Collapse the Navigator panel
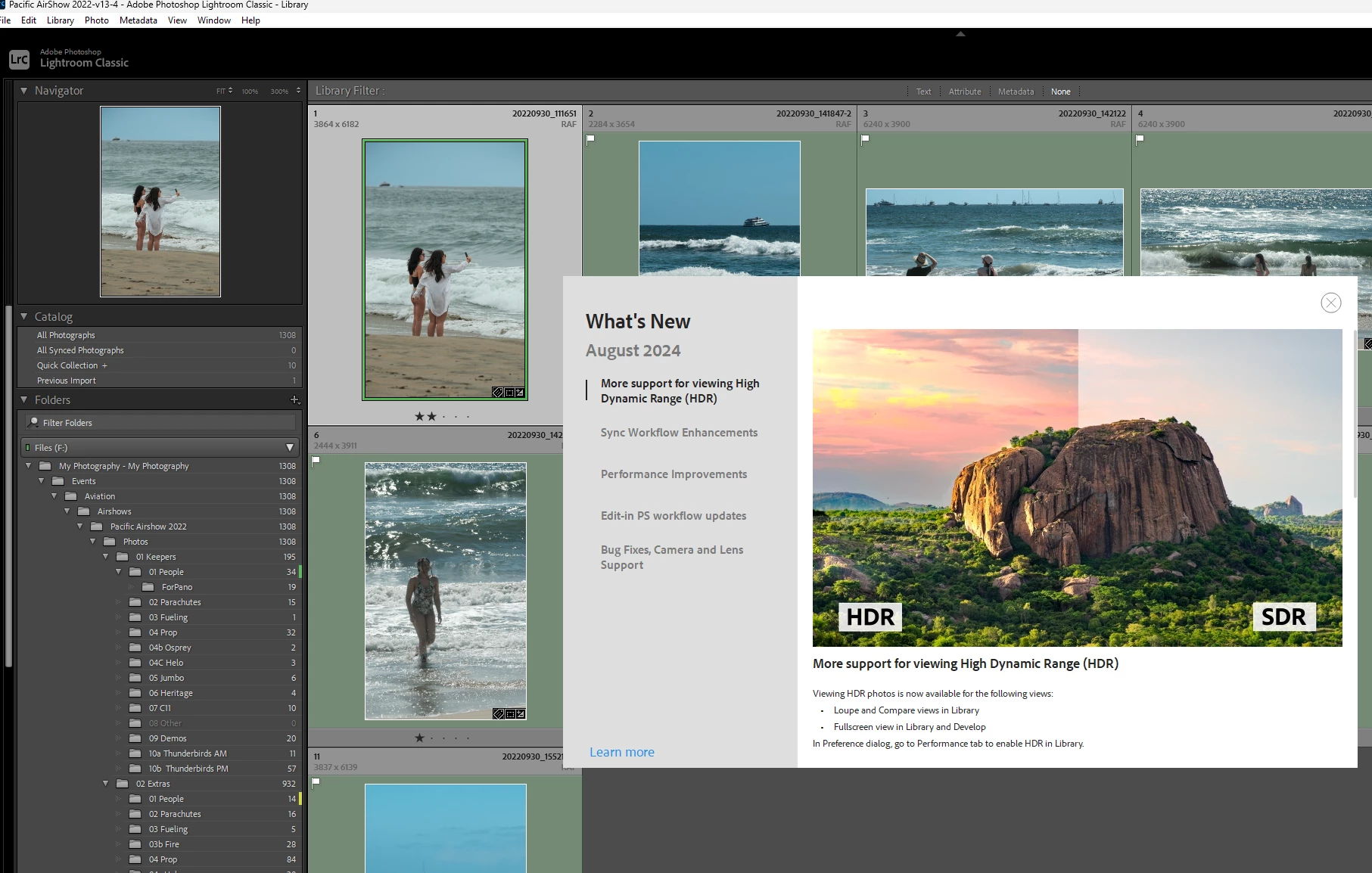 pyautogui.click(x=24, y=91)
